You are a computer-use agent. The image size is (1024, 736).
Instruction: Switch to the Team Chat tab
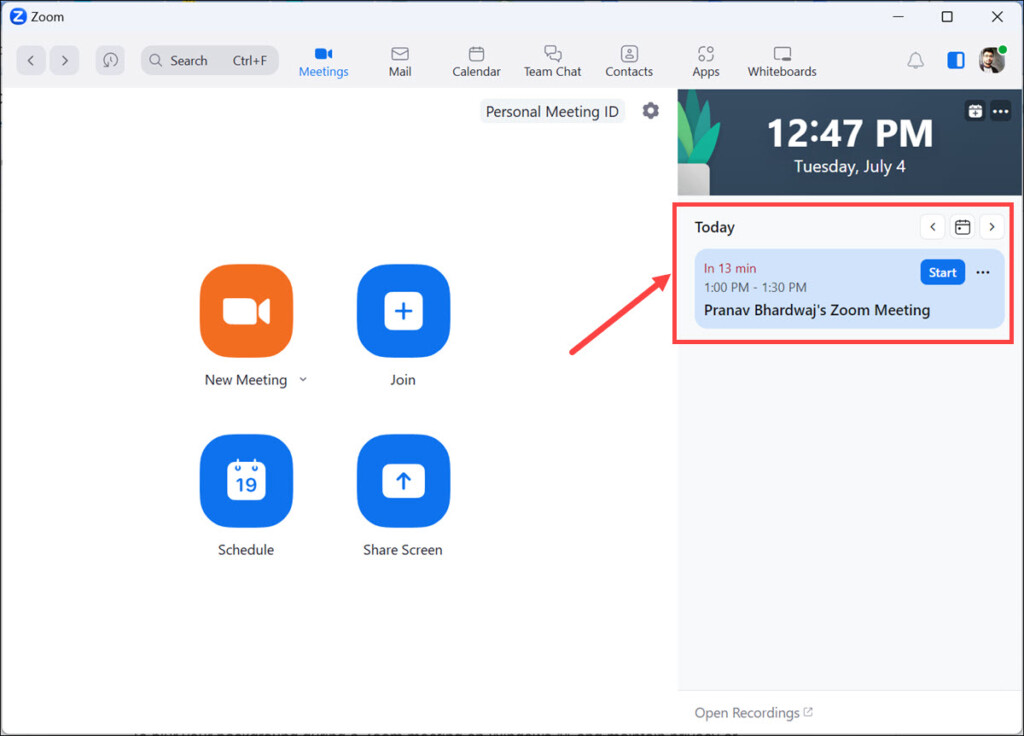pos(552,60)
